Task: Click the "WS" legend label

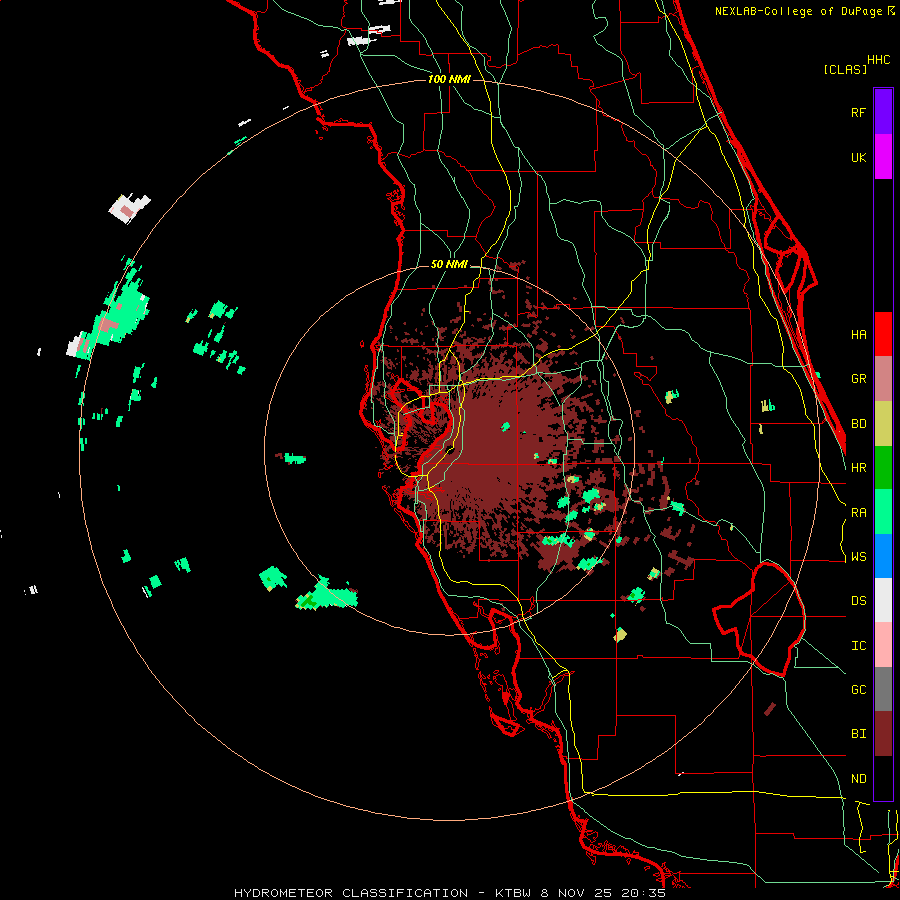Action: [x=858, y=557]
